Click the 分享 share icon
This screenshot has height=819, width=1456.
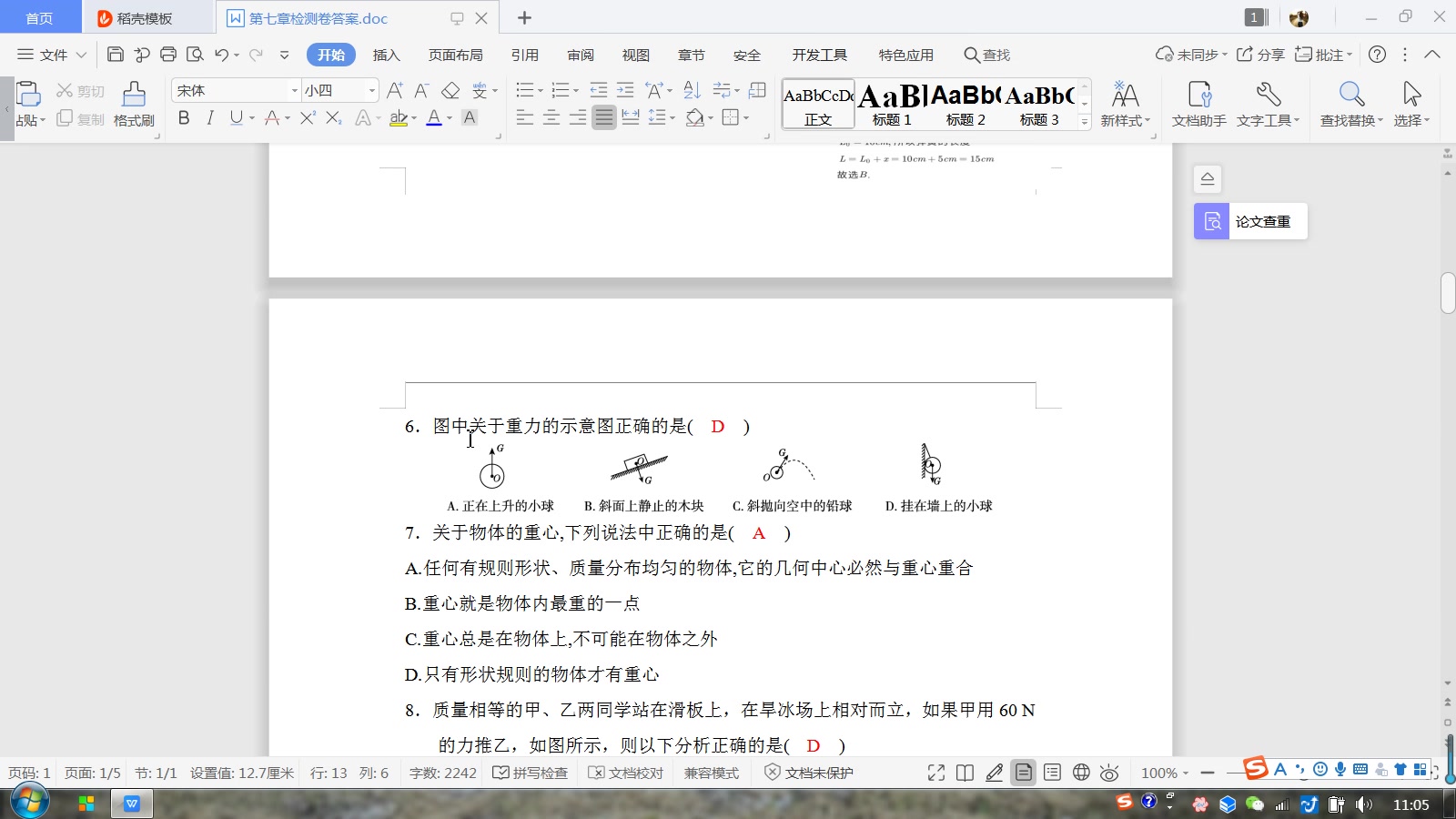(1260, 55)
